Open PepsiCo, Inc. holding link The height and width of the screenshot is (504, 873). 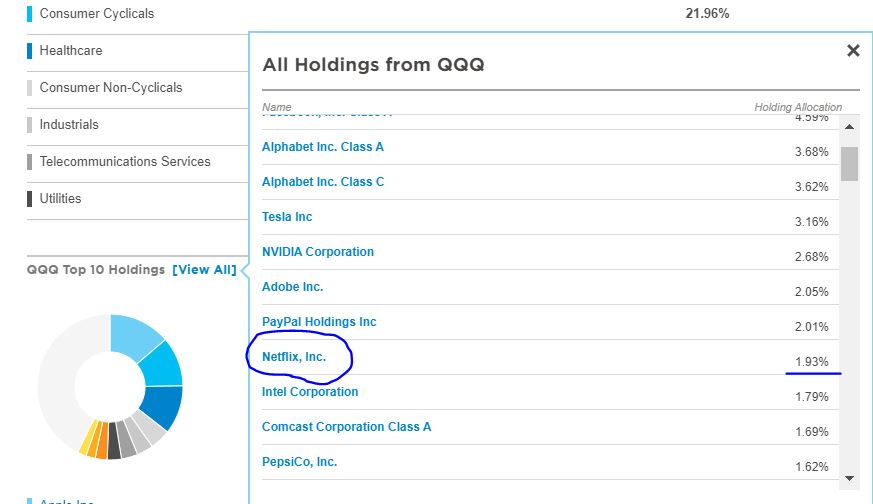coord(300,462)
